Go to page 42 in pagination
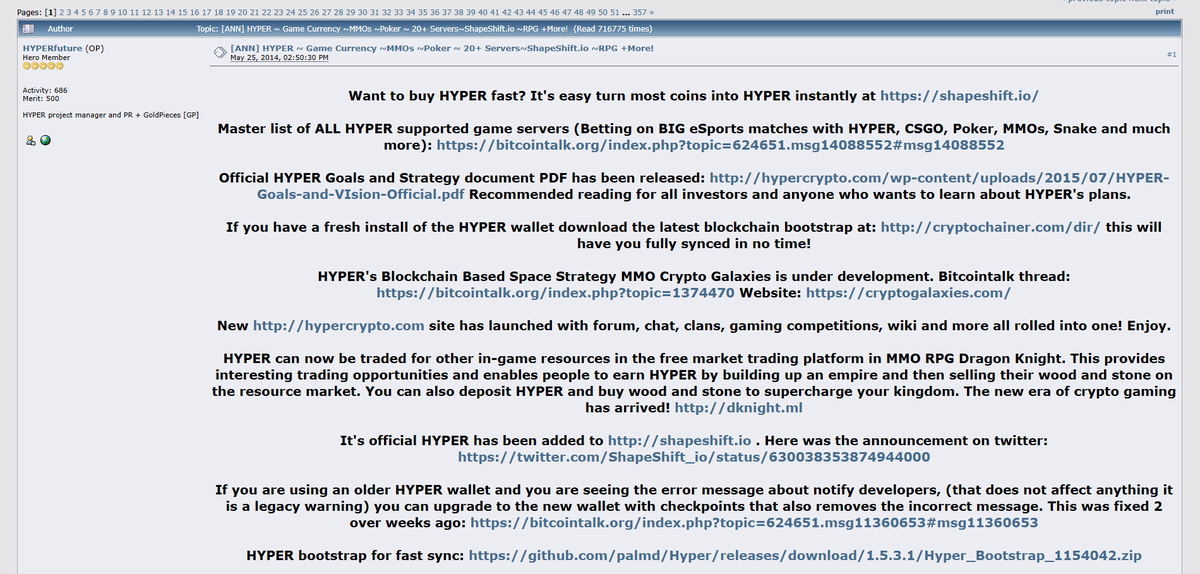This screenshot has width=1200, height=574. pos(507,11)
